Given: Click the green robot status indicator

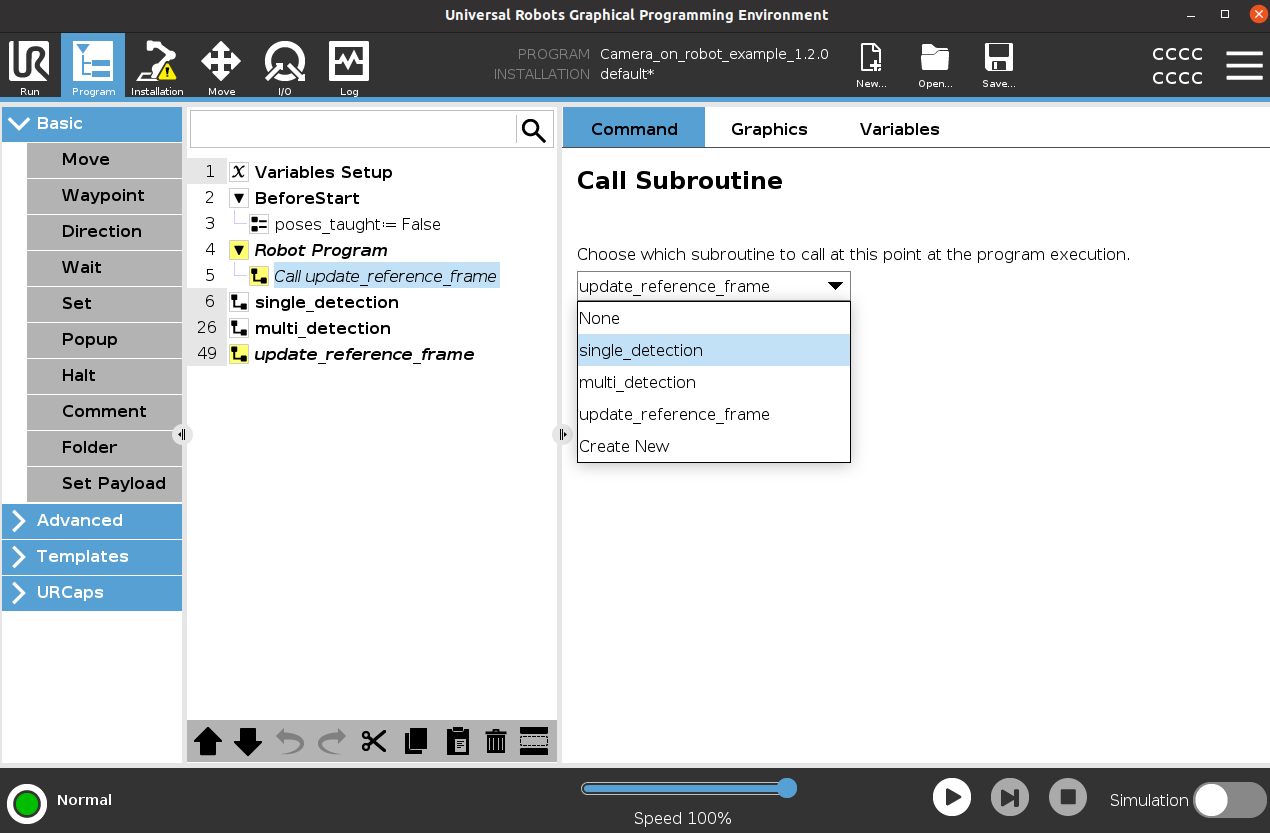Looking at the screenshot, I should point(27,803).
